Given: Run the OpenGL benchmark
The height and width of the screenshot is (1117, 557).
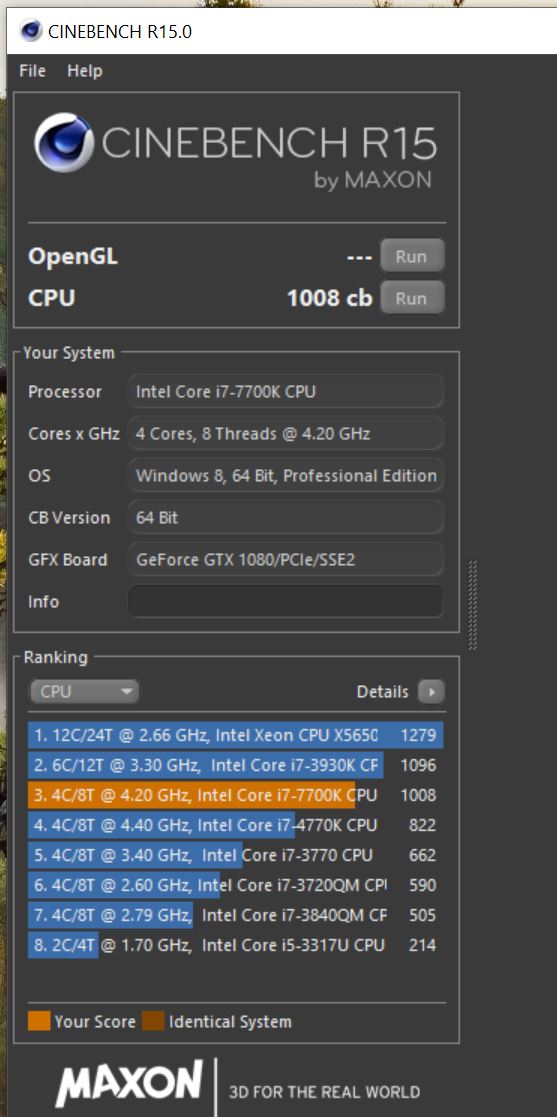Looking at the screenshot, I should 412,256.
